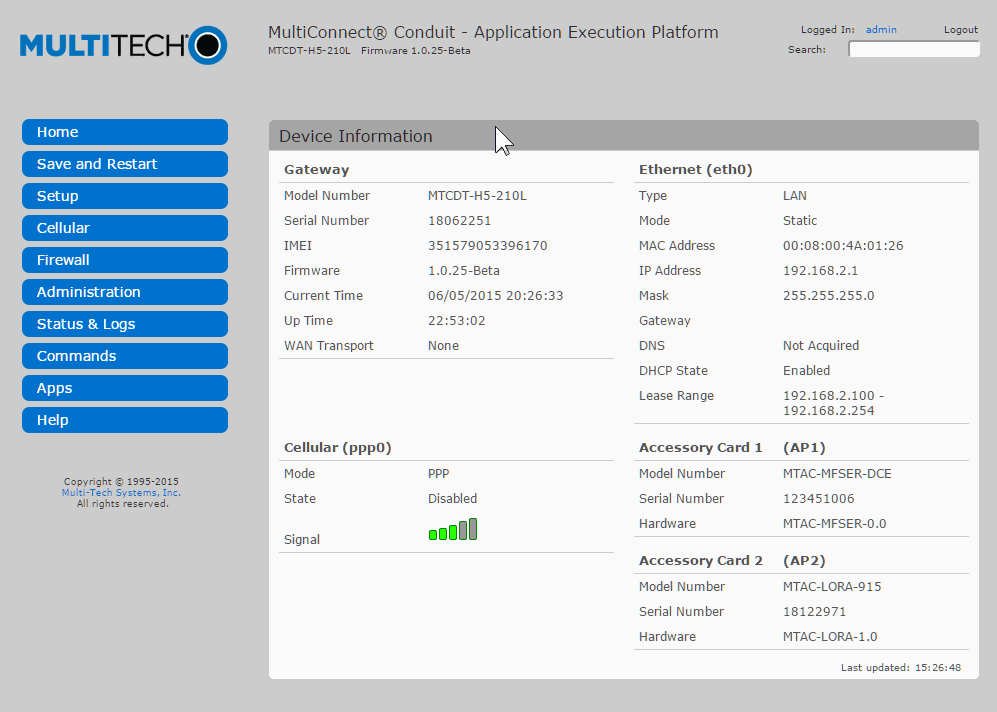Click the Accessory Card 1 heading
The height and width of the screenshot is (712, 997).
701,448
